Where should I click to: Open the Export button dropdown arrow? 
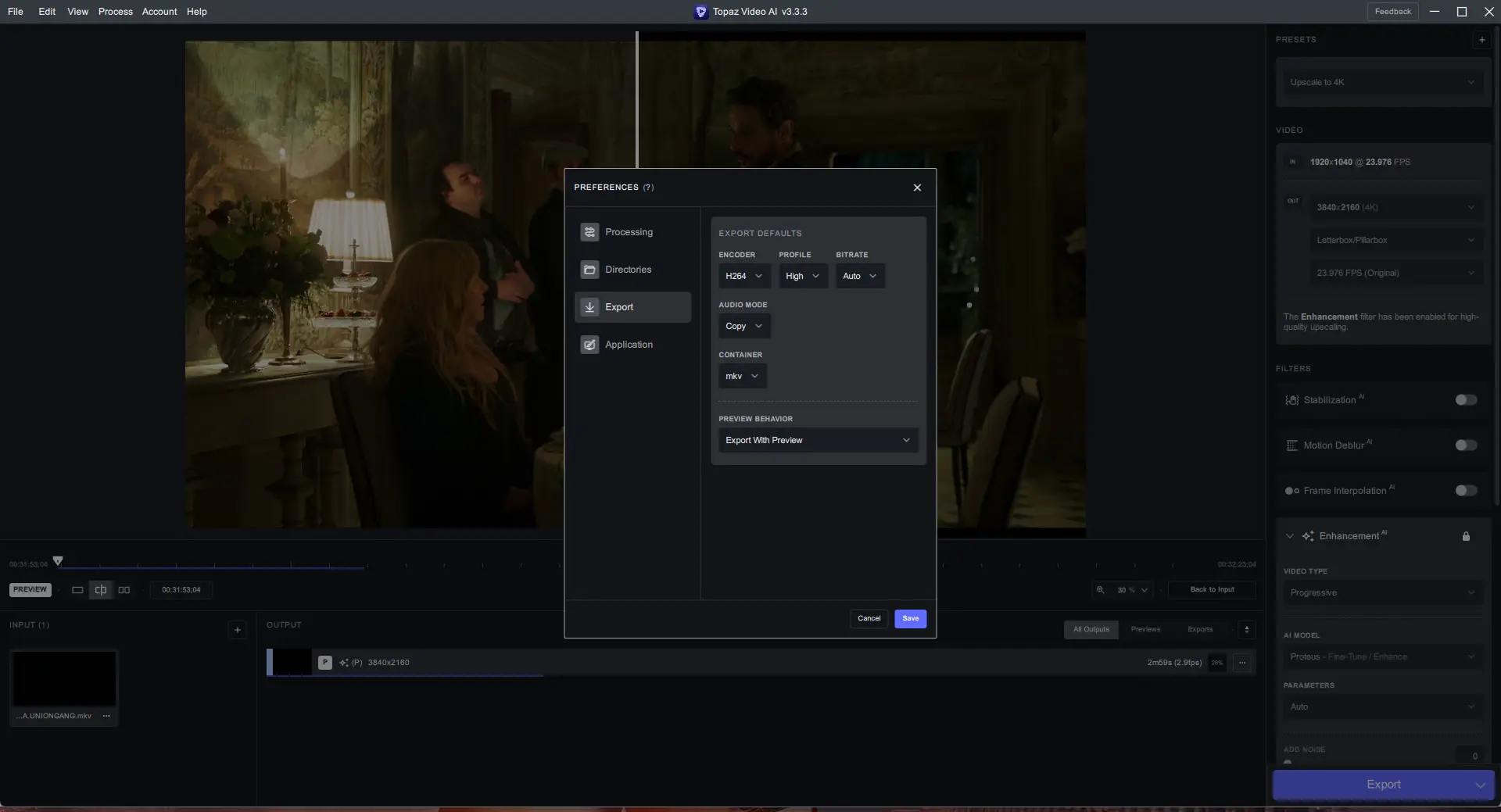1480,785
